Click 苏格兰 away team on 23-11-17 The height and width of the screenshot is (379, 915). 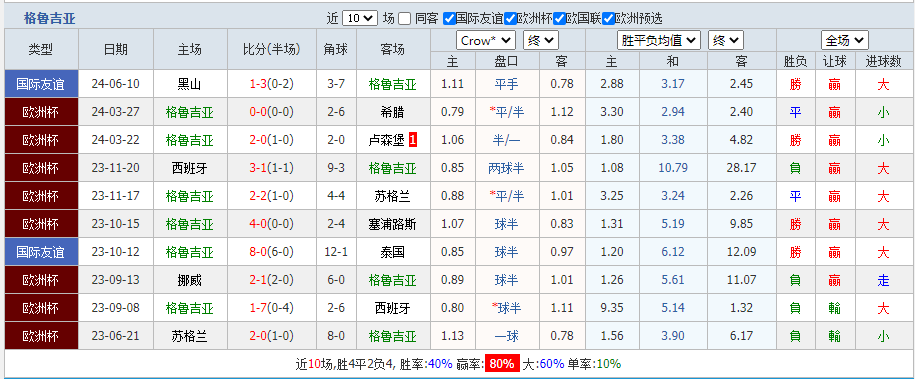click(x=393, y=196)
